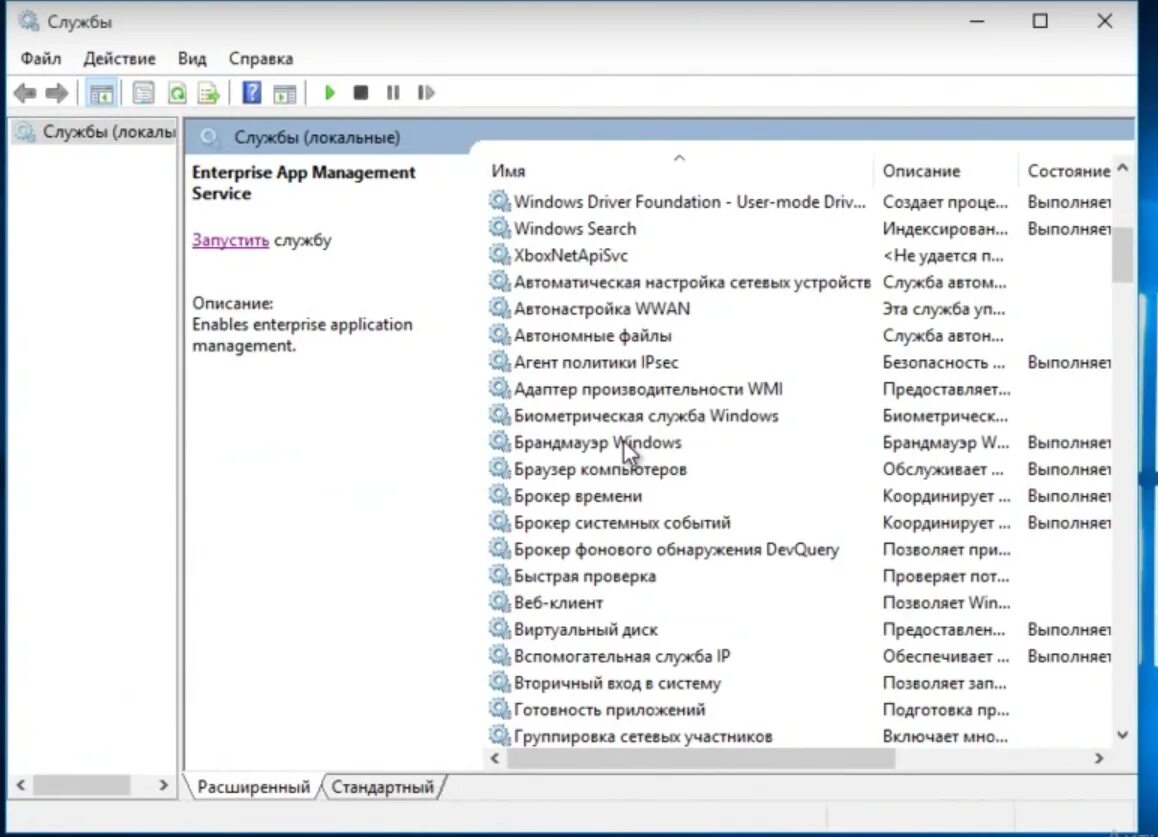Viewport: 1158px width, 837px height.
Task: Open Help with the question mark icon
Action: pyautogui.click(x=251, y=92)
